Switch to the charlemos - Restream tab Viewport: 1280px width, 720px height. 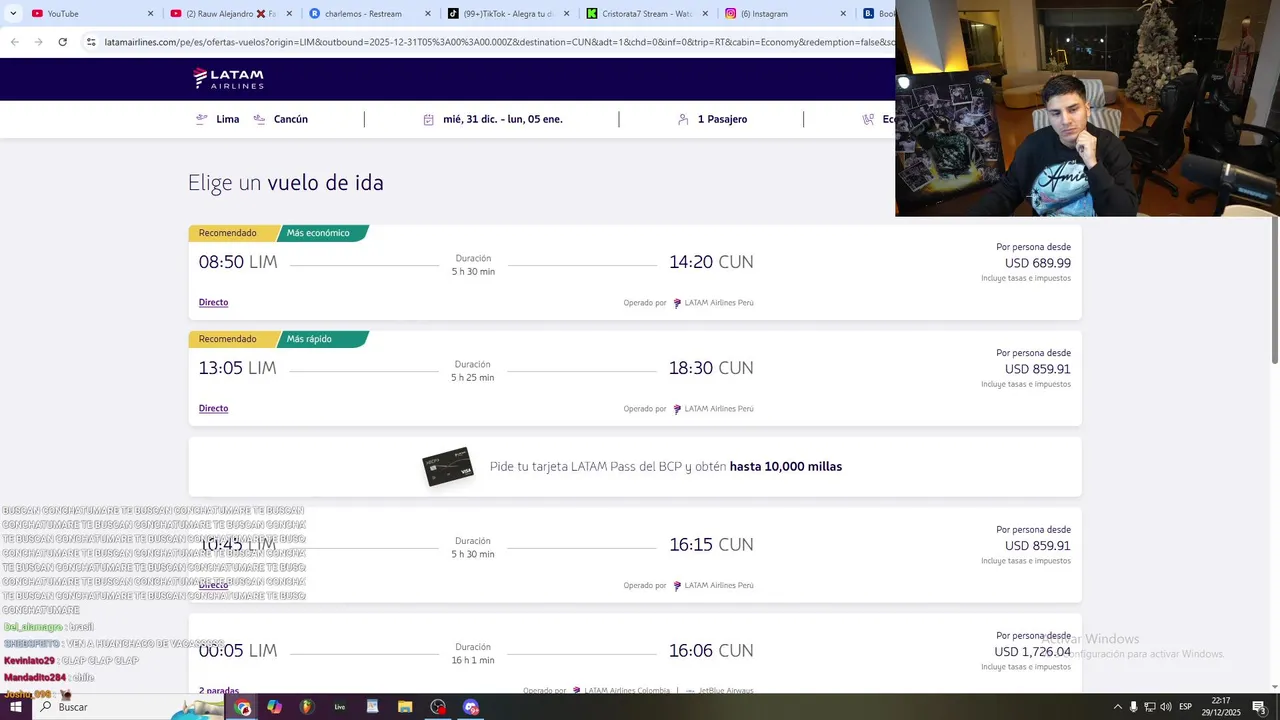[369, 14]
